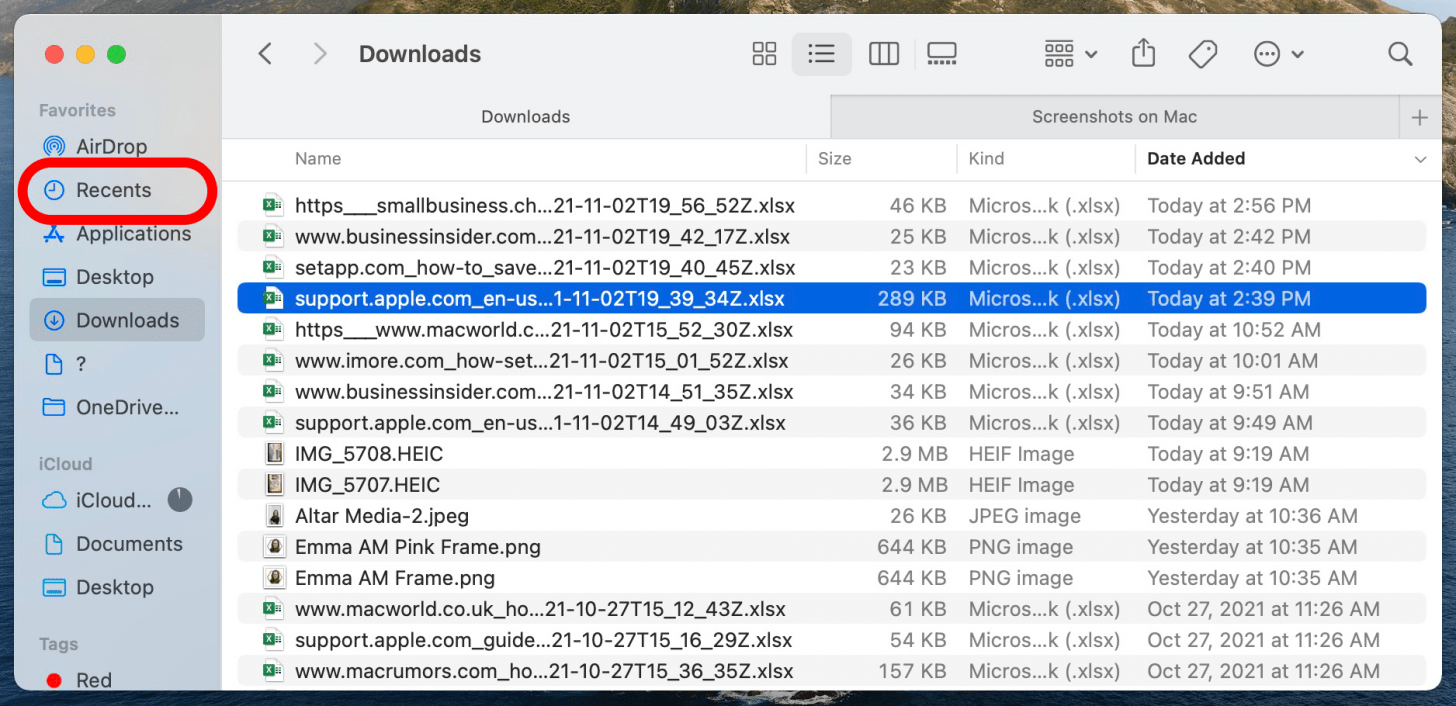Select the support.apple.com_guide xlsx file

(832, 640)
